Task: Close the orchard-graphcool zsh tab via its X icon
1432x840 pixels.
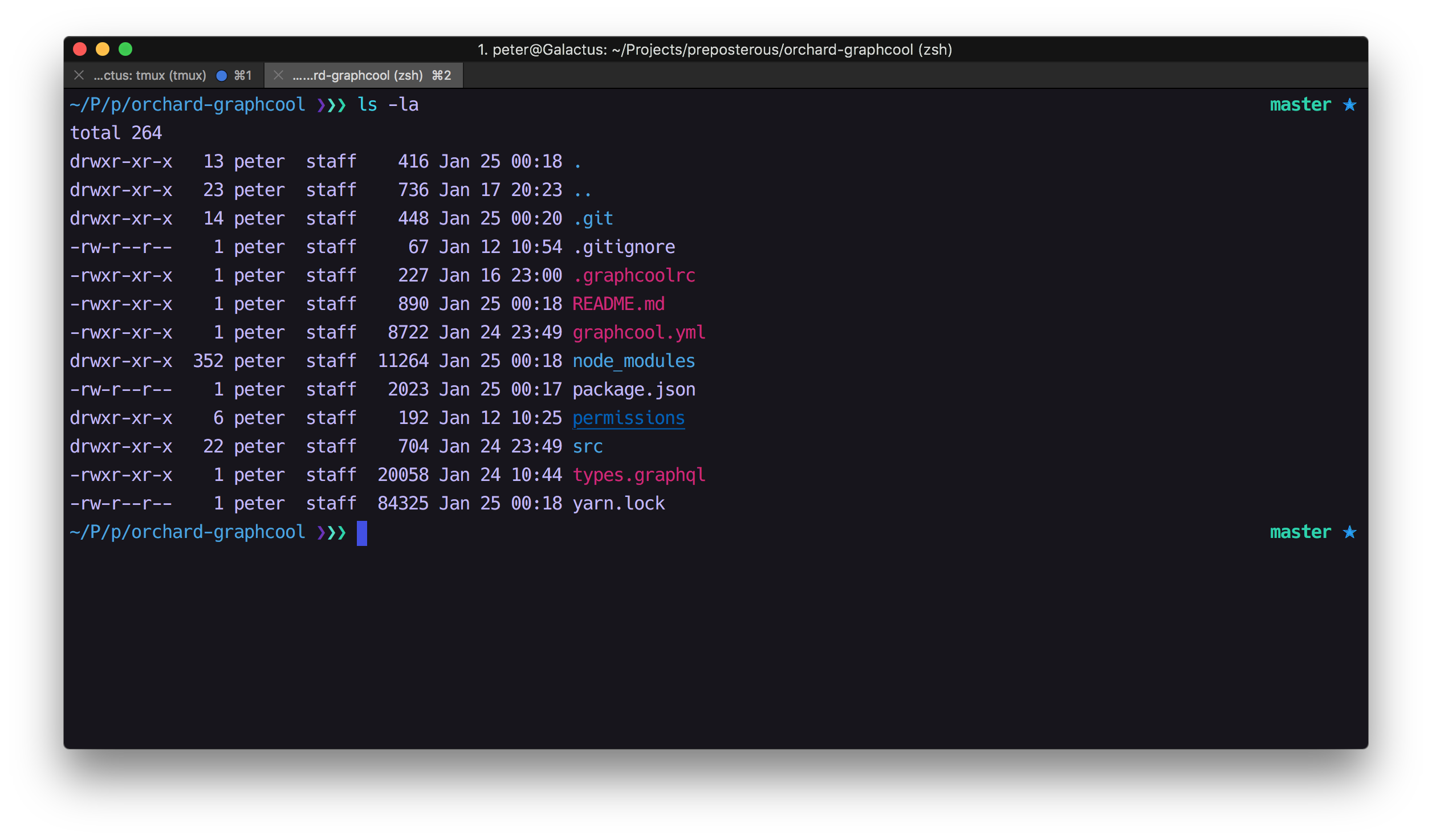Action: pyautogui.click(x=278, y=75)
